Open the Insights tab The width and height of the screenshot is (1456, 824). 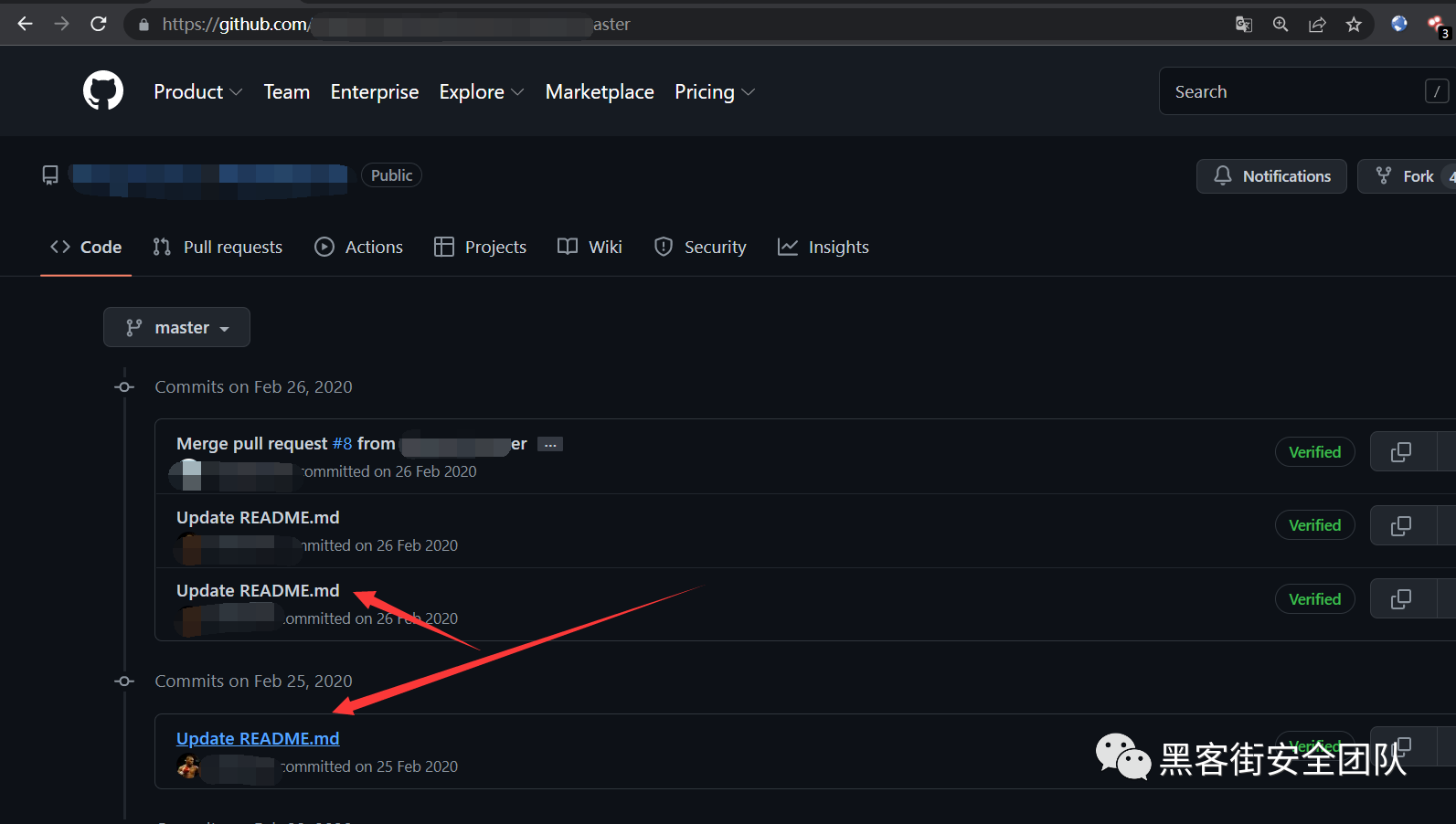pyautogui.click(x=824, y=247)
